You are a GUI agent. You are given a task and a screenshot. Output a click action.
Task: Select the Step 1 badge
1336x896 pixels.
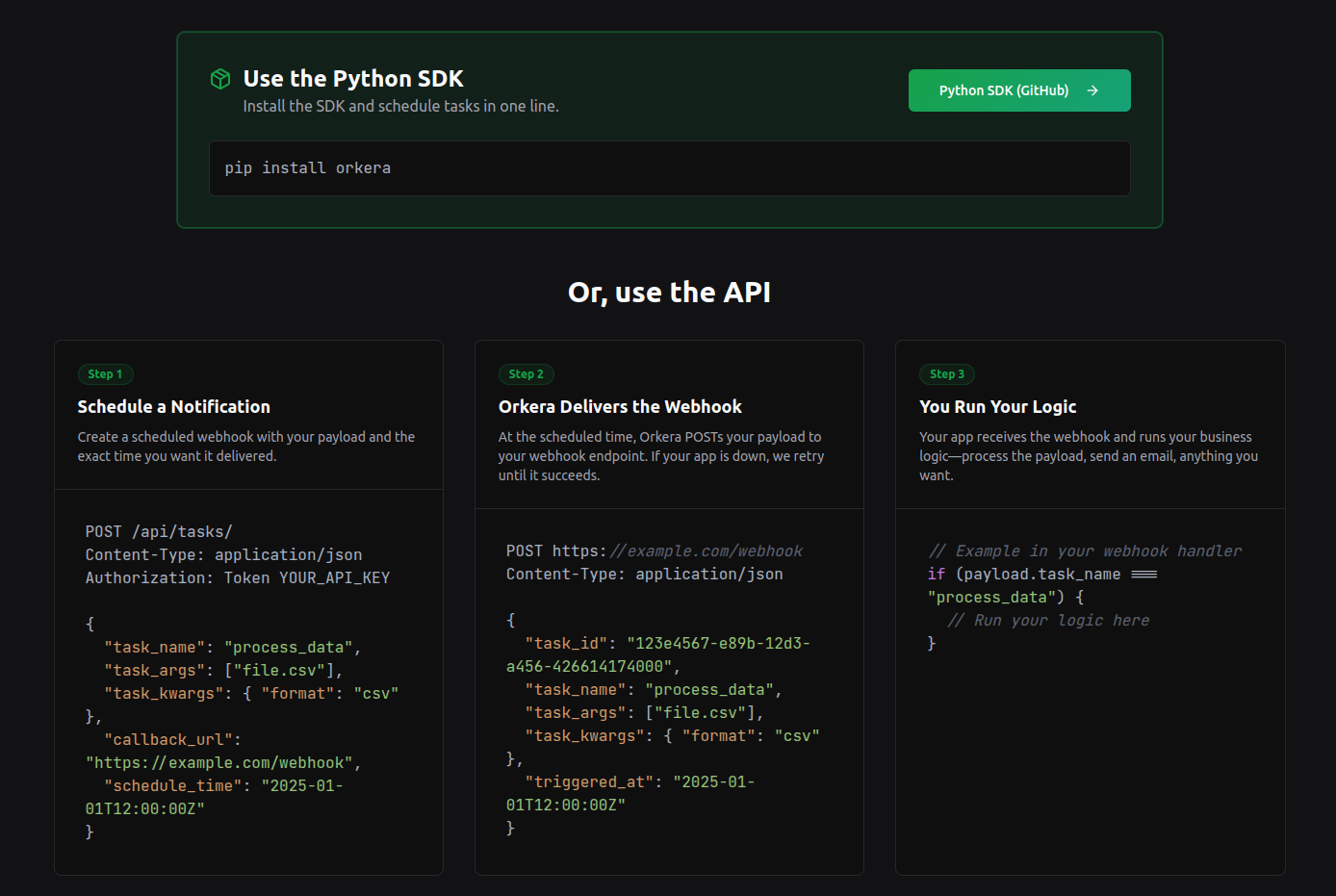pyautogui.click(x=106, y=374)
